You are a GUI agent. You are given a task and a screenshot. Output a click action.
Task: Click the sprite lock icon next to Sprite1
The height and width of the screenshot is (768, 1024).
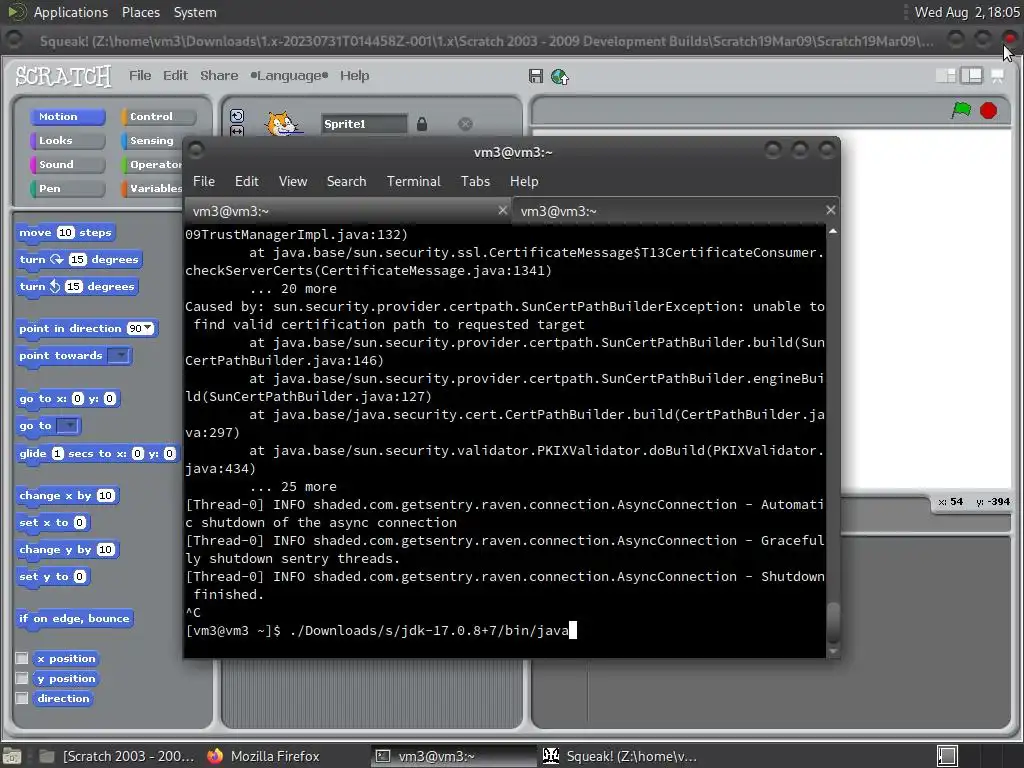coord(422,123)
